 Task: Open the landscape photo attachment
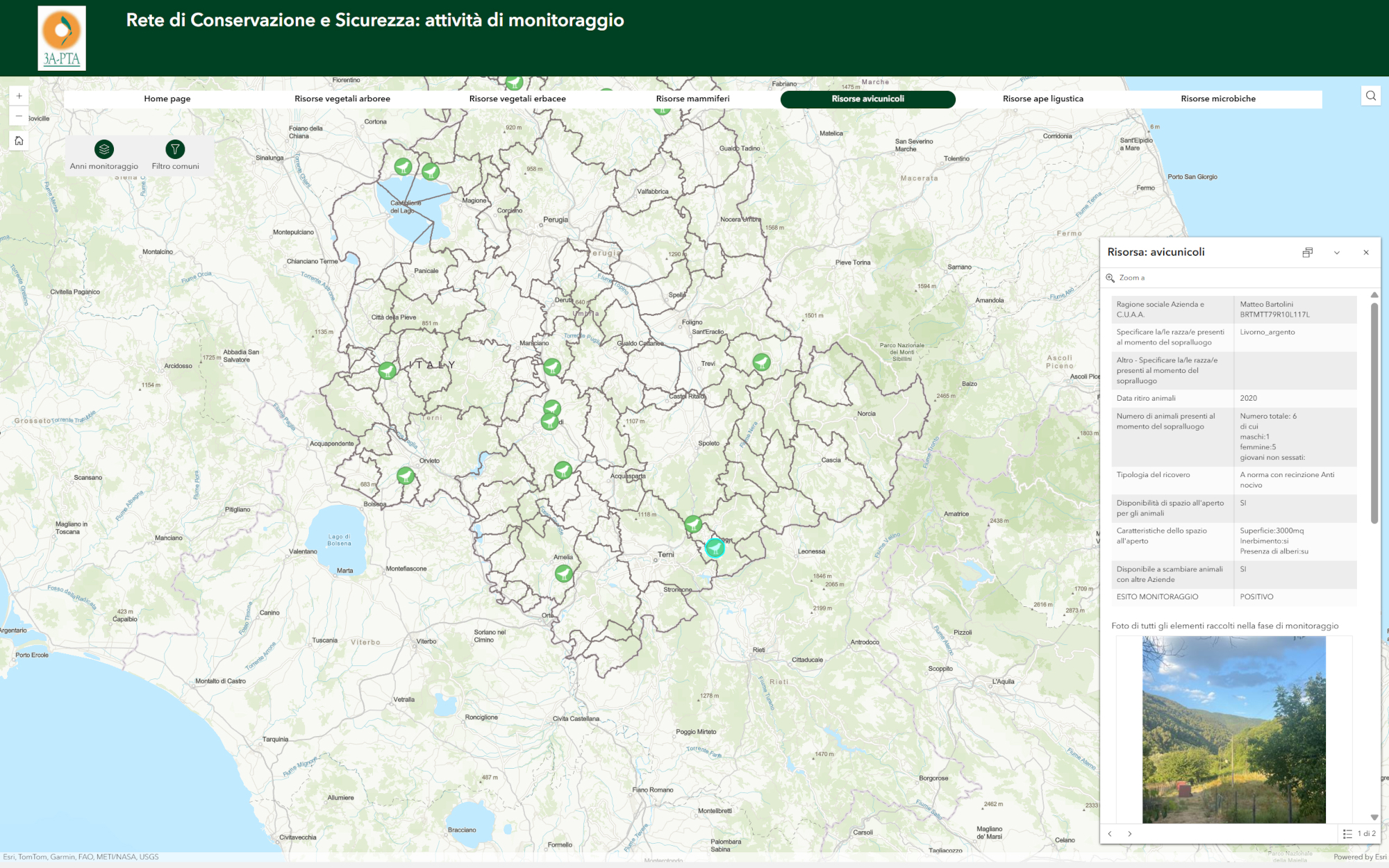[x=1233, y=729]
